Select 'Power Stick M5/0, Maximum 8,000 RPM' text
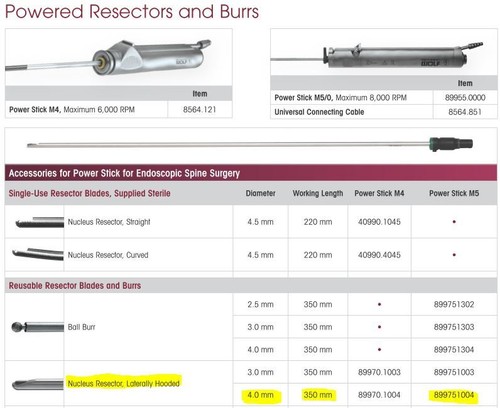The image size is (500, 408). tap(340, 98)
